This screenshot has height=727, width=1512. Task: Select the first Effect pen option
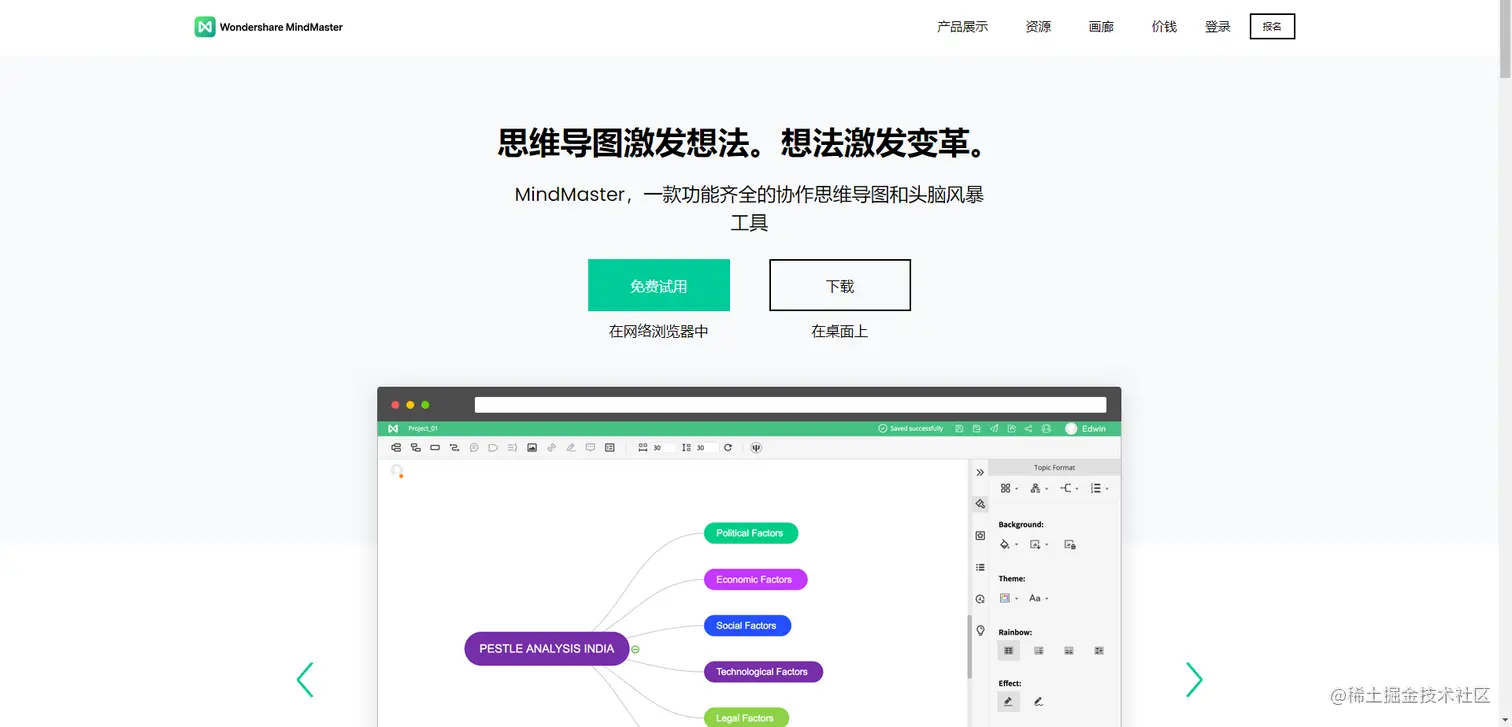click(1008, 702)
